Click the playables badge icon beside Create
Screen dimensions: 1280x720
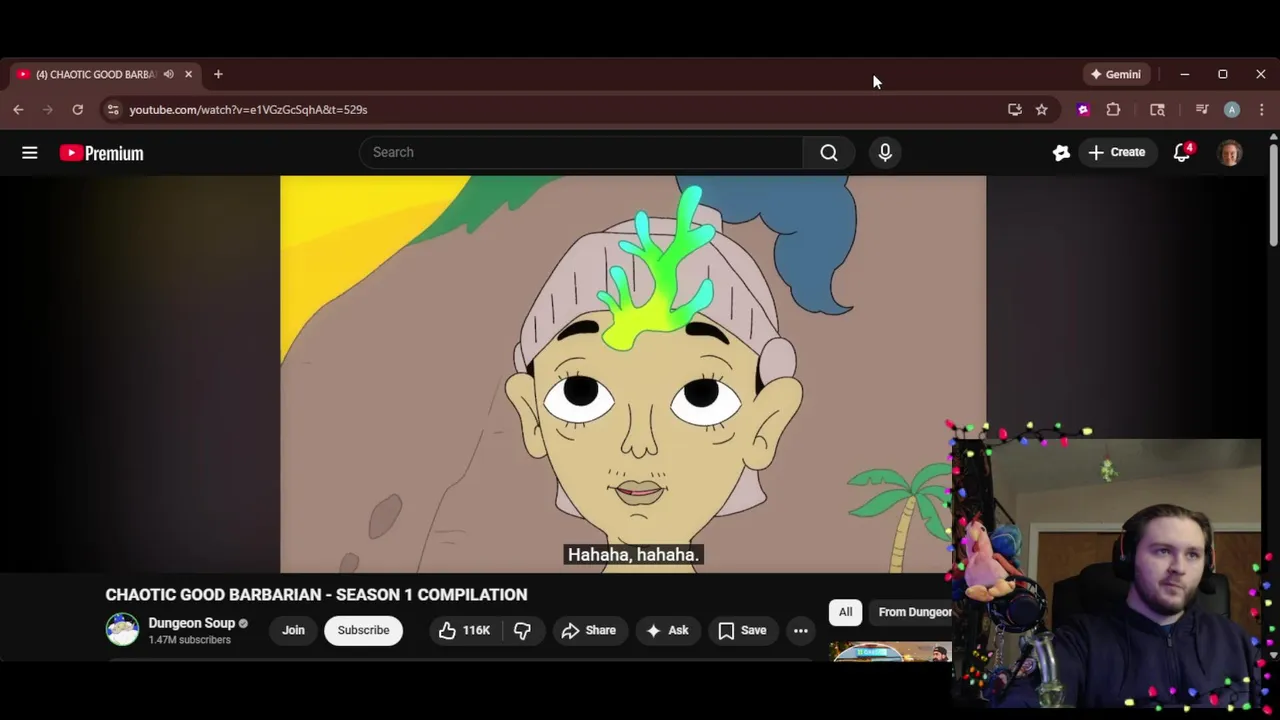tap(1061, 152)
